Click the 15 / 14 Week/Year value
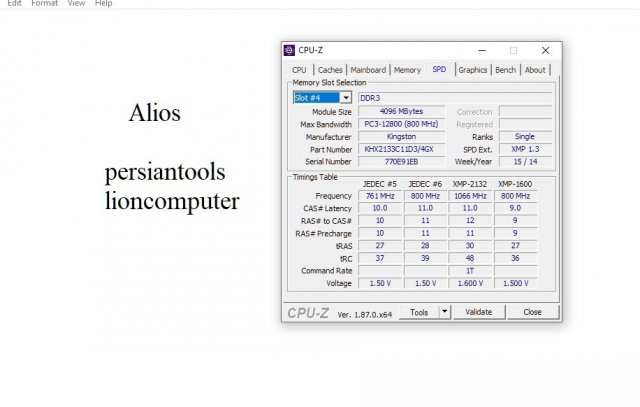This screenshot has height=407, width=640. [525, 162]
